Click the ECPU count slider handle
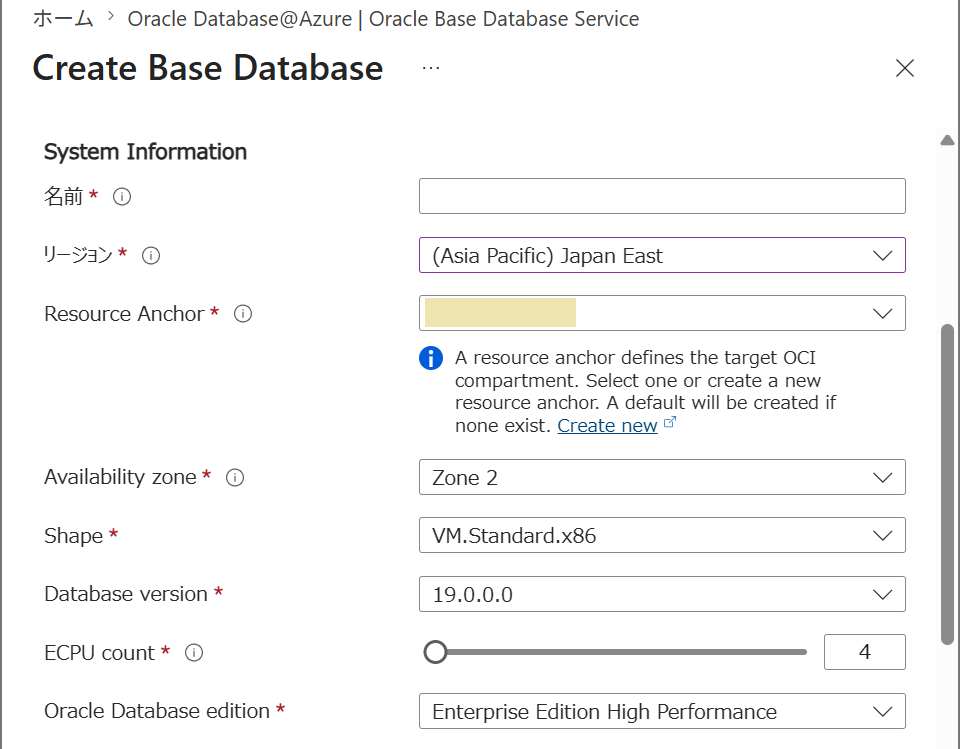960x749 pixels. tap(435, 652)
